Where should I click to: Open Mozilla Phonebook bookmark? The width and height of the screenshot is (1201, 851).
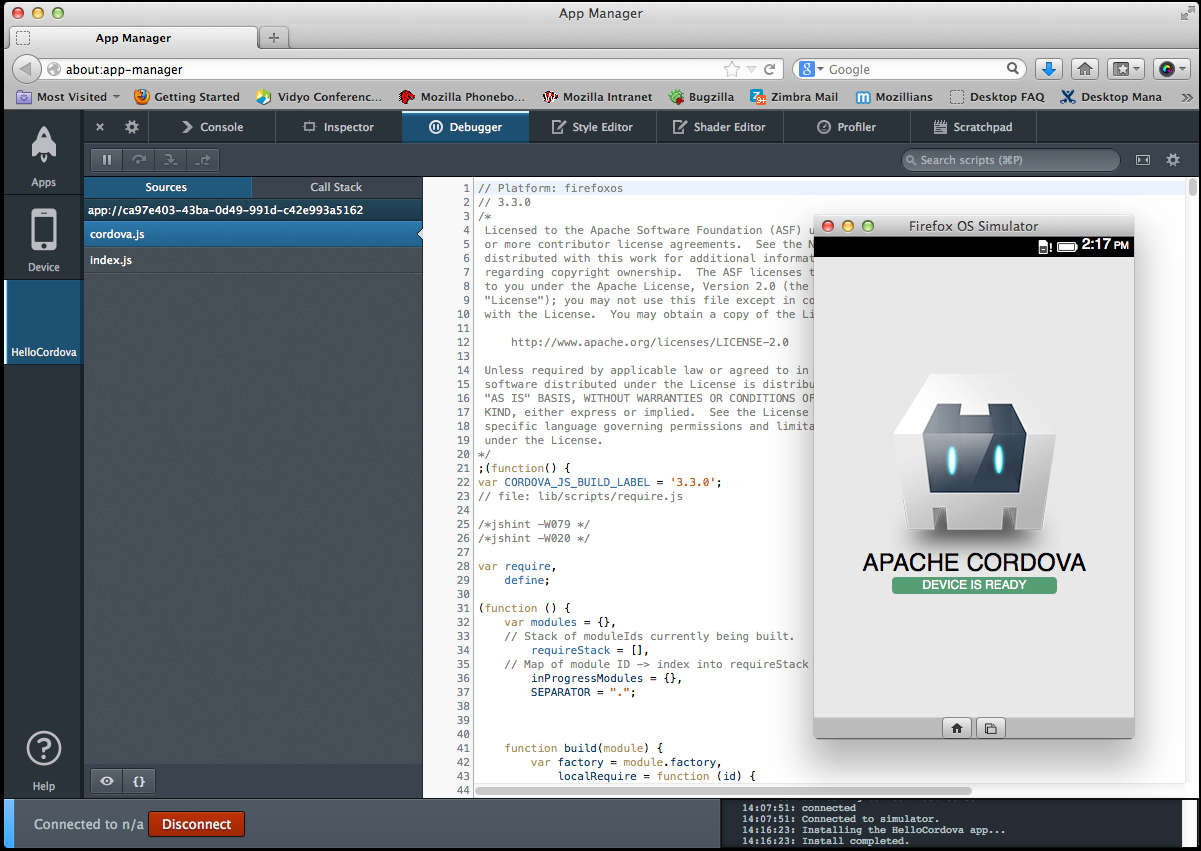[462, 97]
